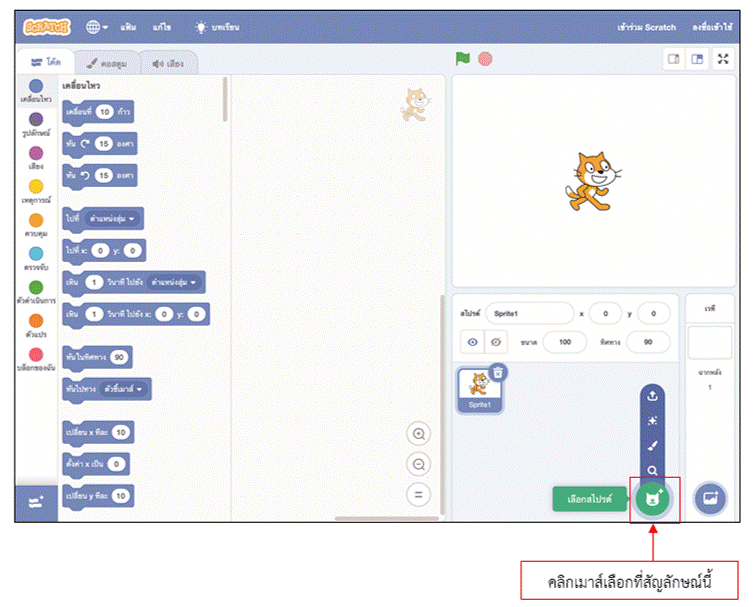Screen dimensions: 755x607
Task: Click the add extension button at bottom-left
Action: 36,502
